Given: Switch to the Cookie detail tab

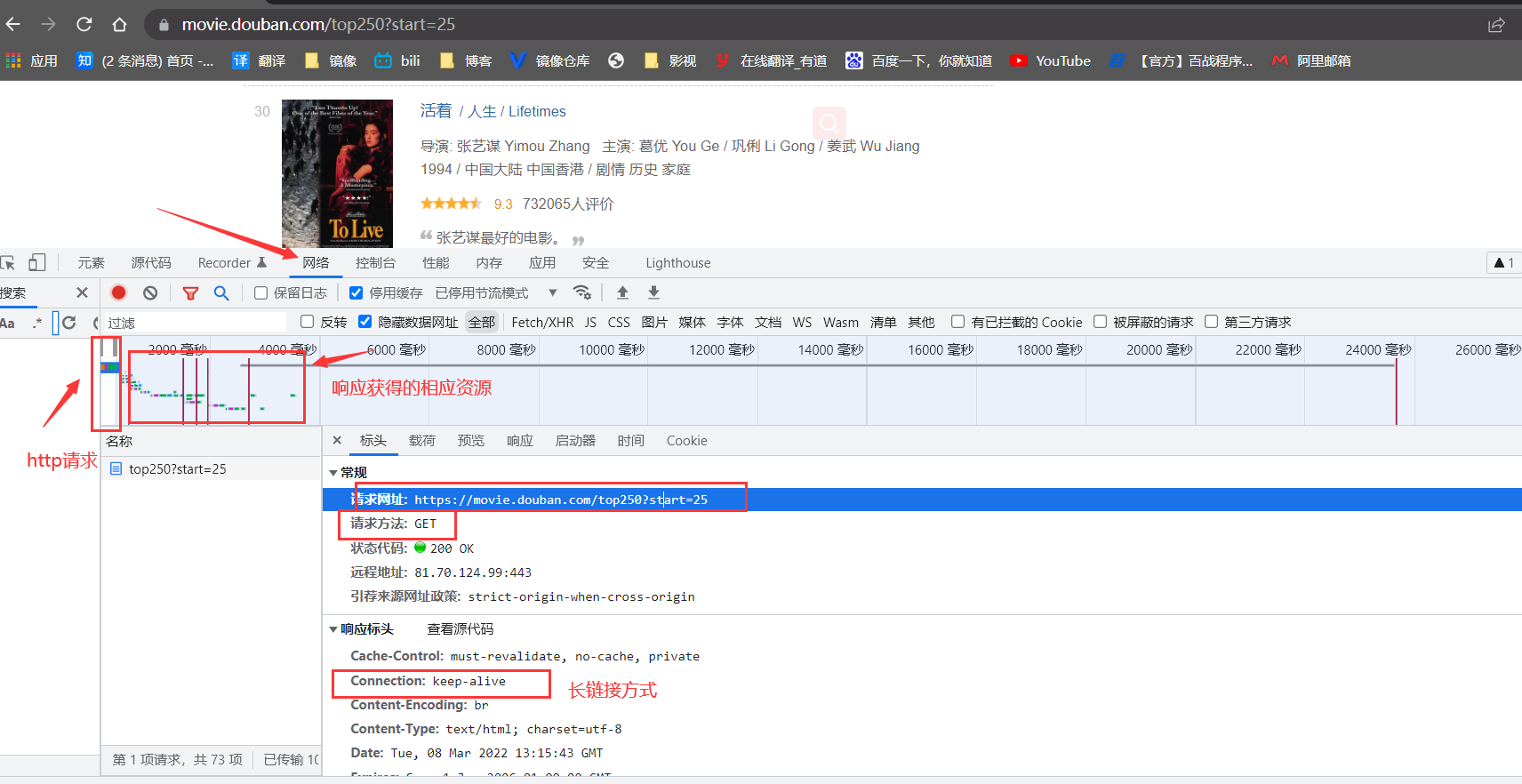Looking at the screenshot, I should coord(687,441).
